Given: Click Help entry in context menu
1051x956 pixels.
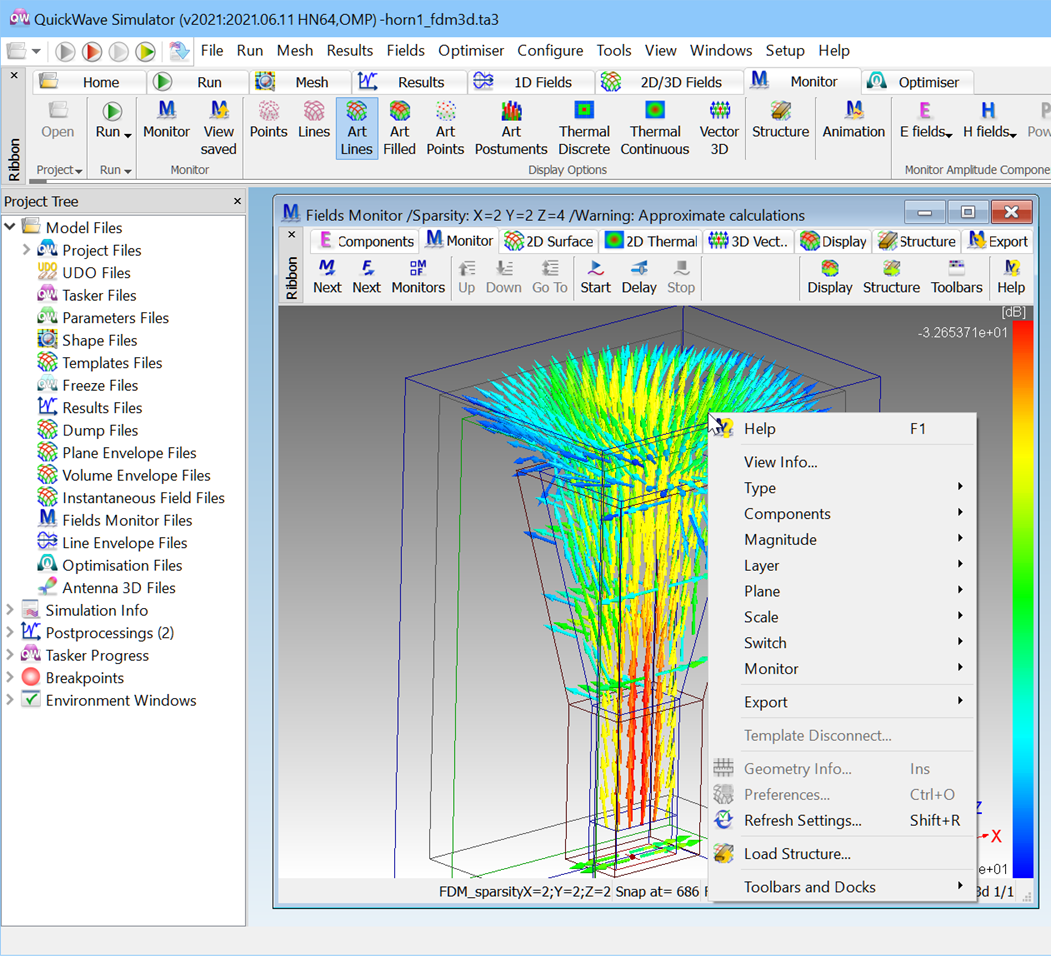Looking at the screenshot, I should click(843, 428).
